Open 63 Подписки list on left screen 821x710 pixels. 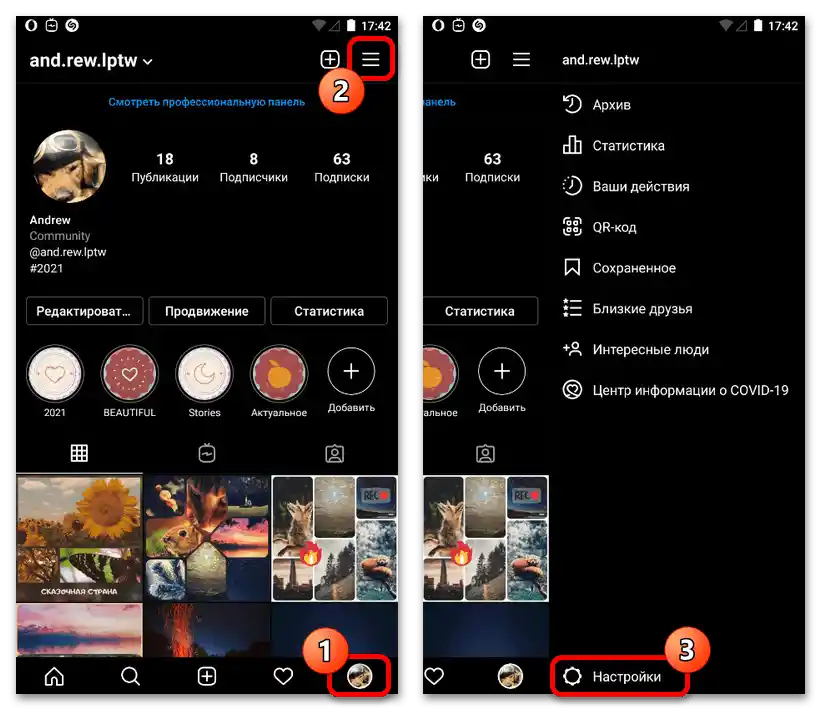[341, 167]
